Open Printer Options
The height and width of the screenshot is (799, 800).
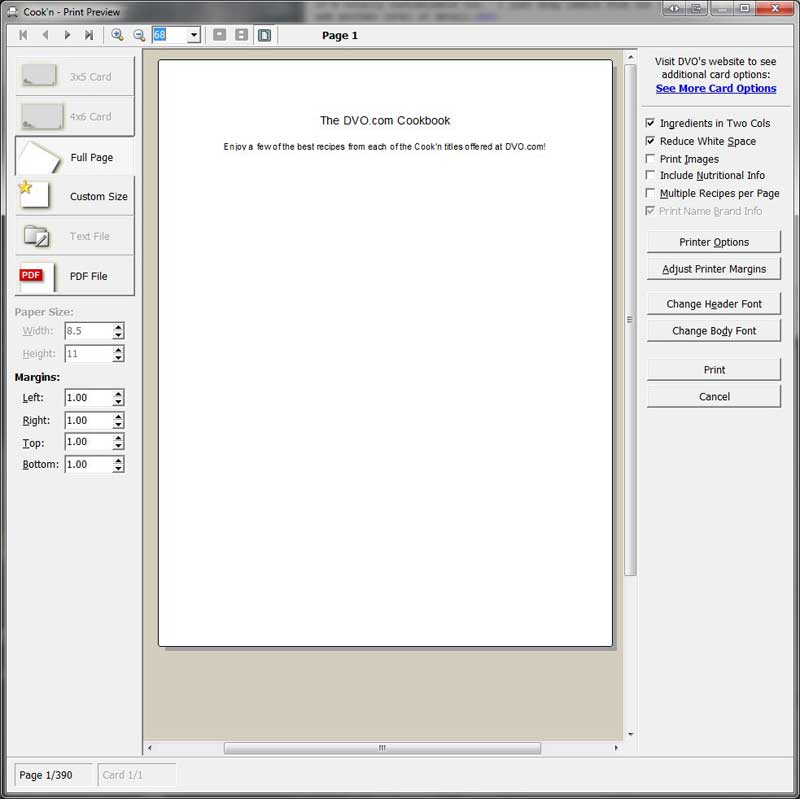[714, 242]
